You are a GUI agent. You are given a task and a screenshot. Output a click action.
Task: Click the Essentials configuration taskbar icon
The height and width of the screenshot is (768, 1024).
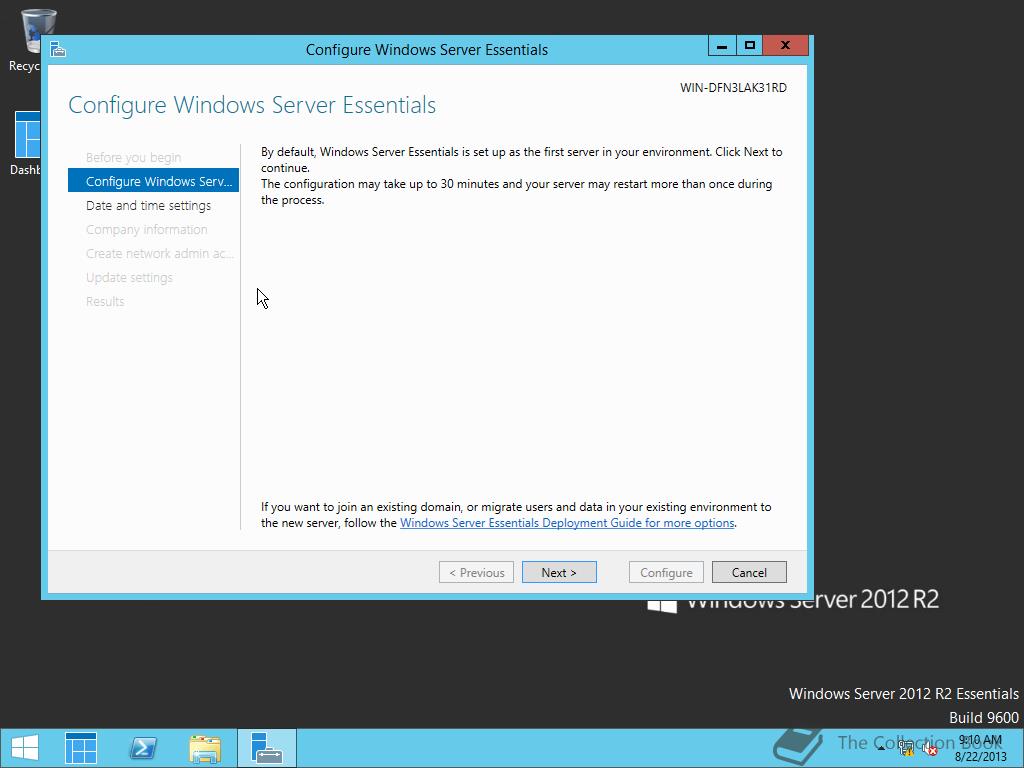(266, 748)
